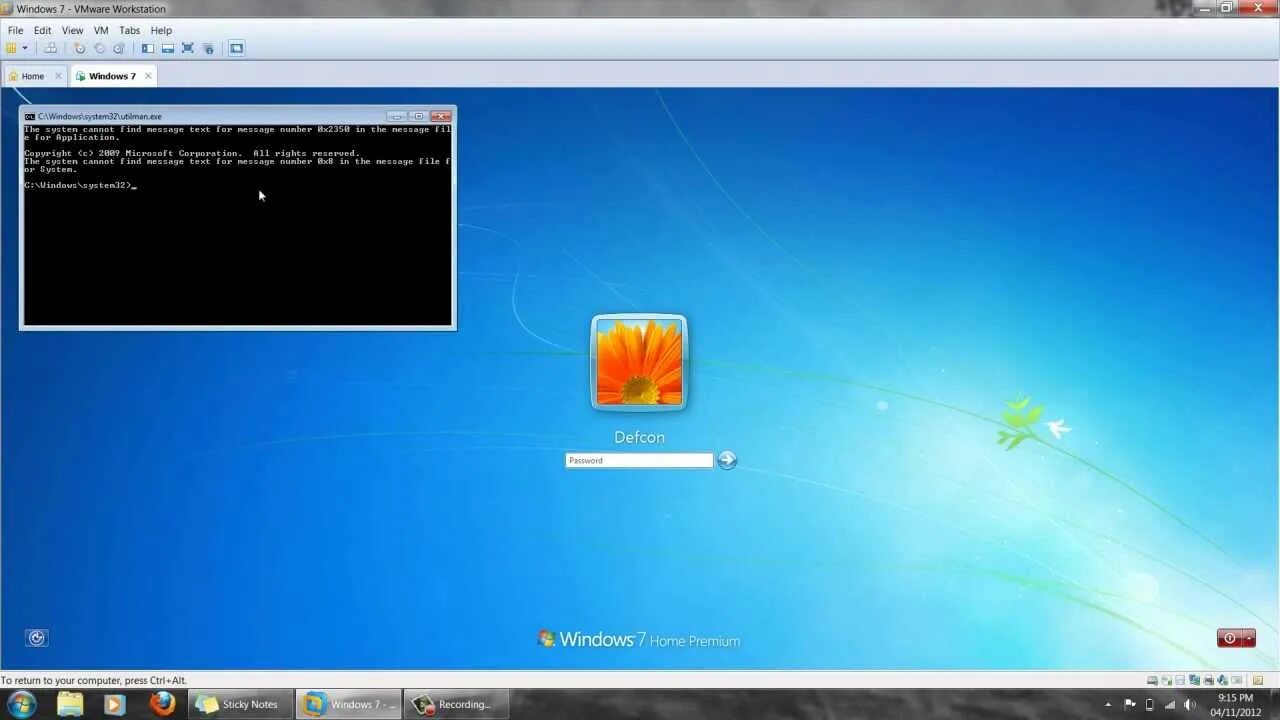Viewport: 1280px width, 720px height.
Task: Maximize the utilman.exe command window
Action: point(418,116)
